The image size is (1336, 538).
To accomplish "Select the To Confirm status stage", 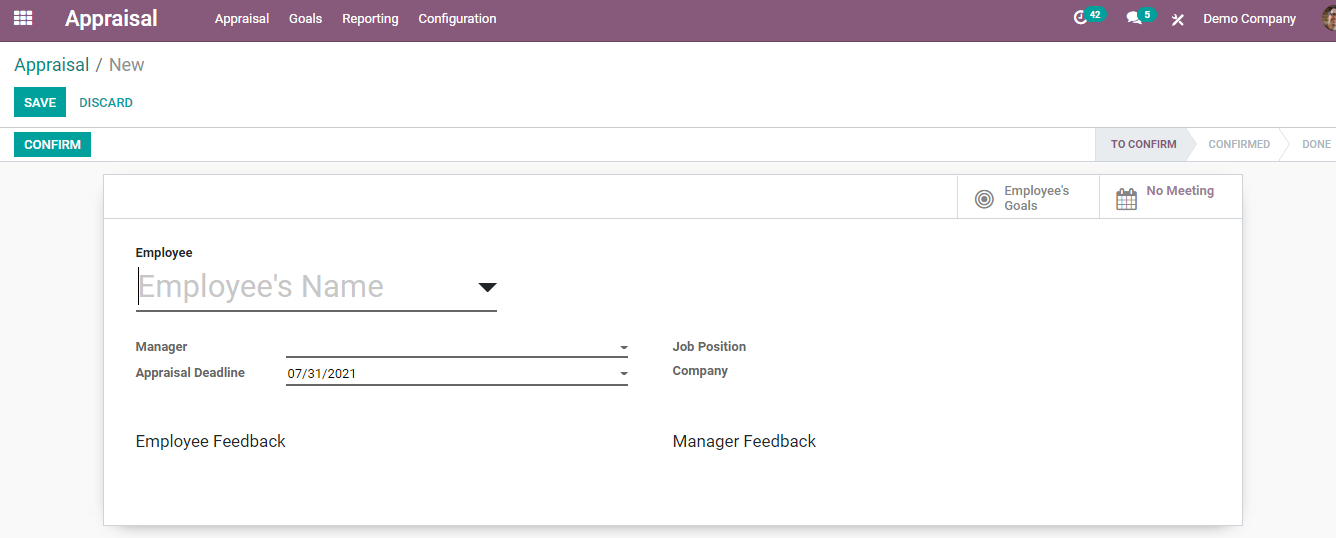I will 1143,144.
